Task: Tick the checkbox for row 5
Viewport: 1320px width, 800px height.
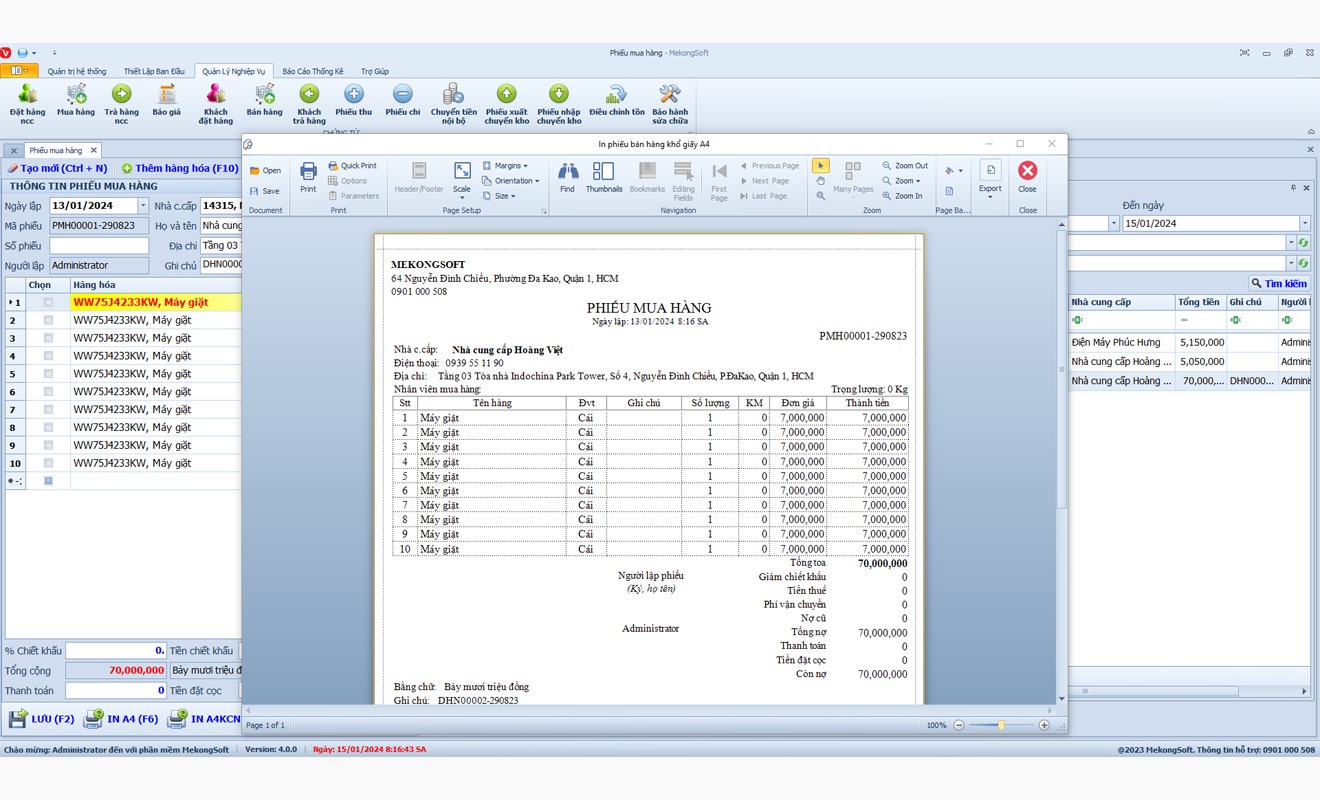Action: [x=46, y=373]
